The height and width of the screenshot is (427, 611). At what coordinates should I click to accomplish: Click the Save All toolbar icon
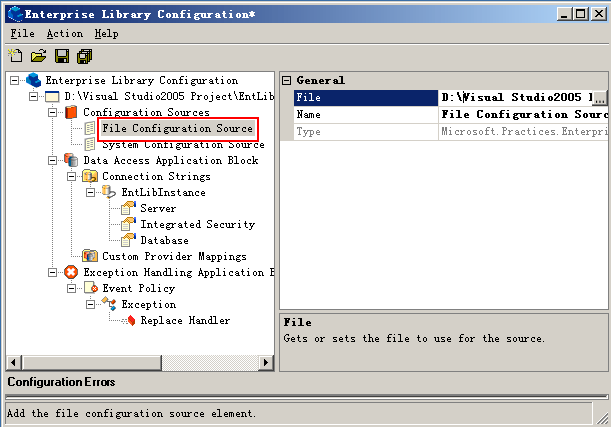(x=84, y=55)
